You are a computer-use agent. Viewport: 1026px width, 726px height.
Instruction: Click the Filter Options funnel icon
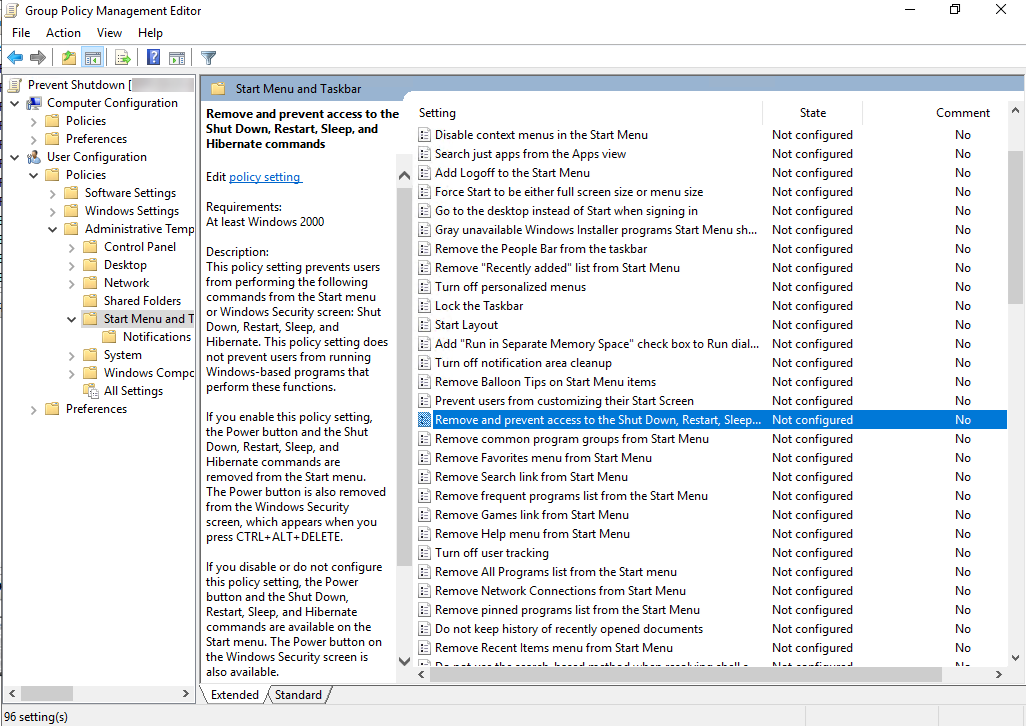tap(207, 57)
